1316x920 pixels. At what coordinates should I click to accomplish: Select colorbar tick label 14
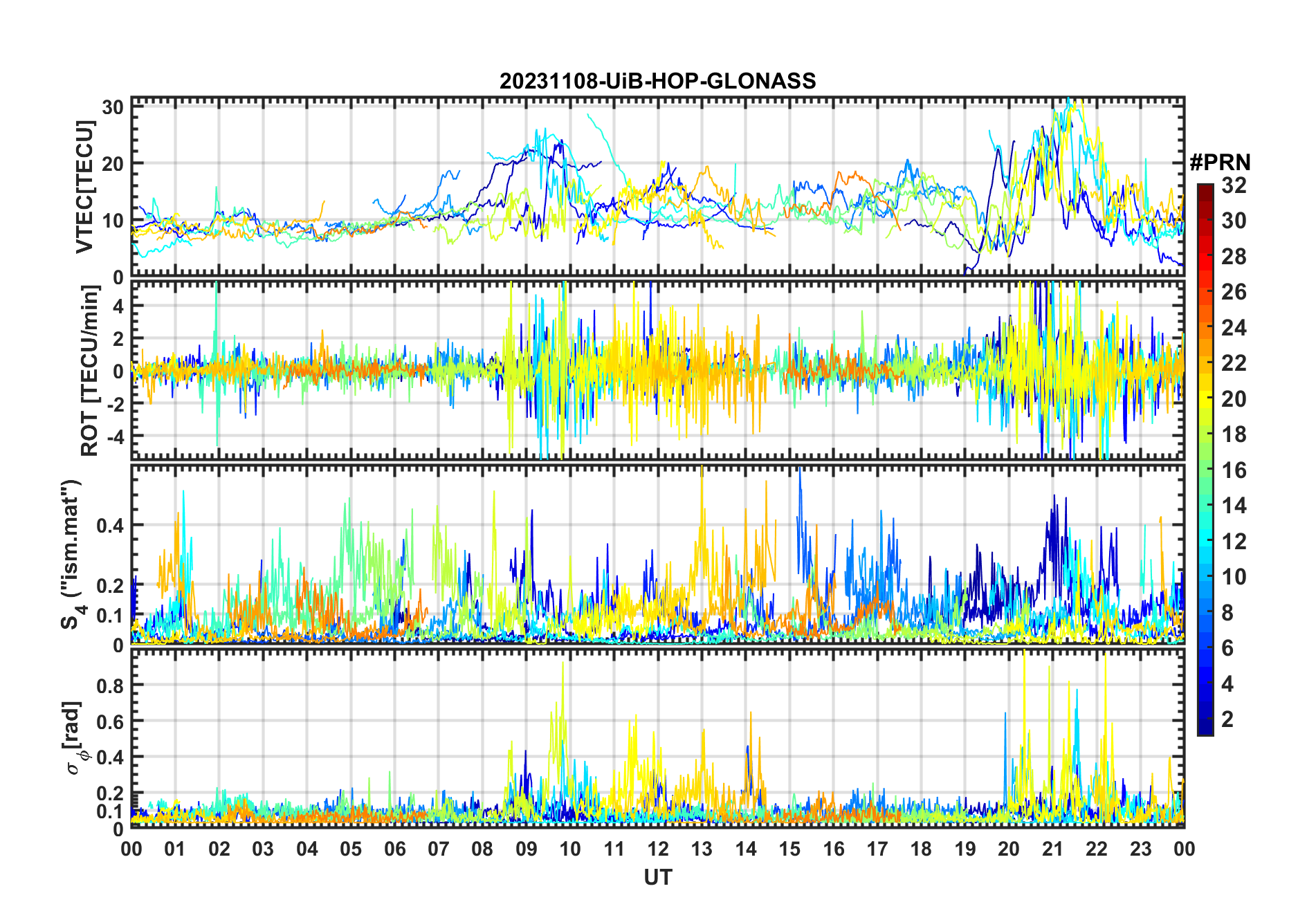click(x=1234, y=506)
